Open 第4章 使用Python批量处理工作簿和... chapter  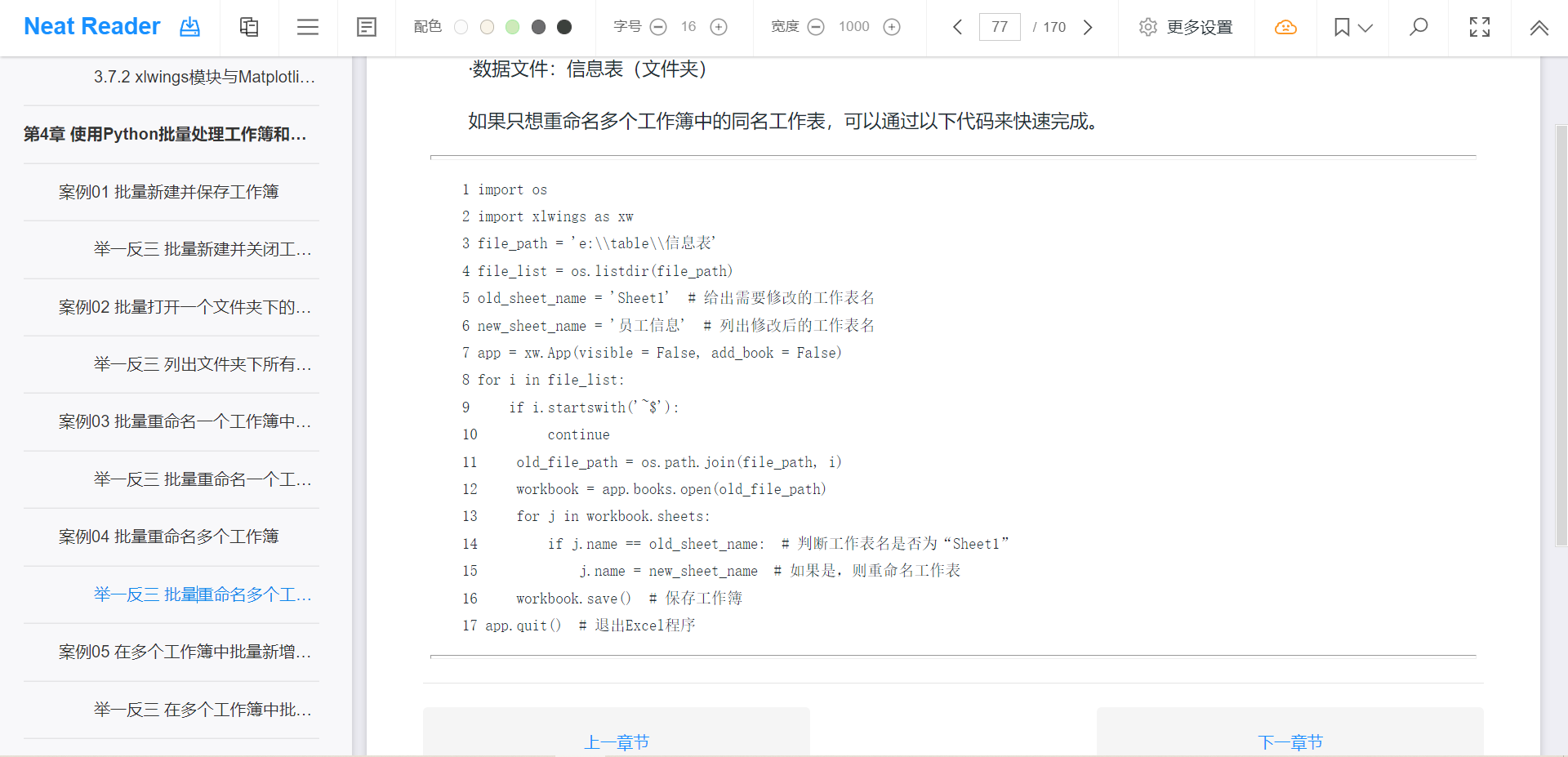[165, 134]
